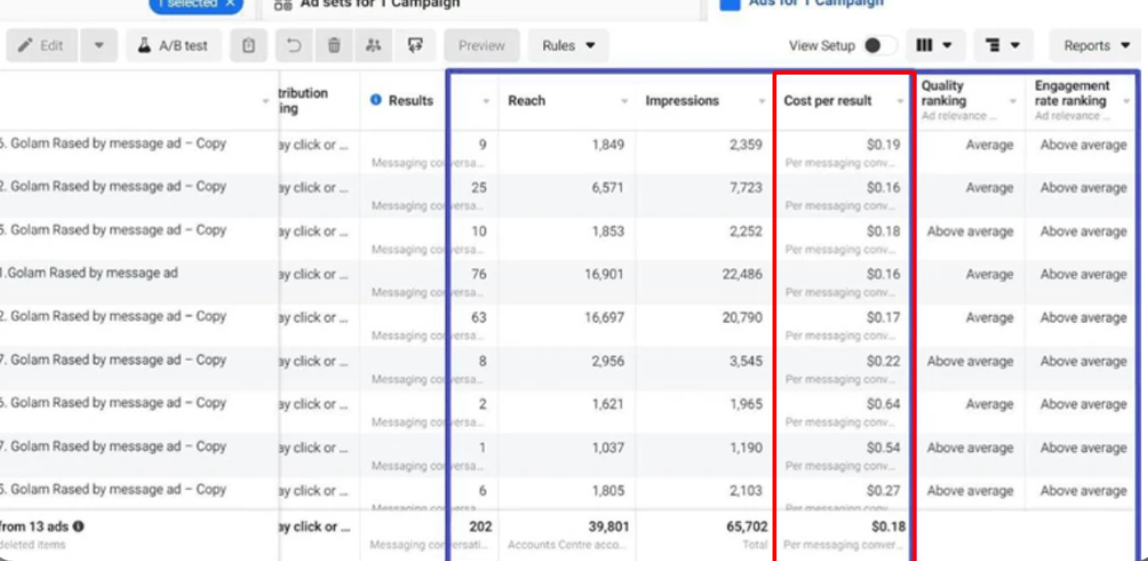
Task: Delete selected ad with trash icon
Action: coord(334,46)
